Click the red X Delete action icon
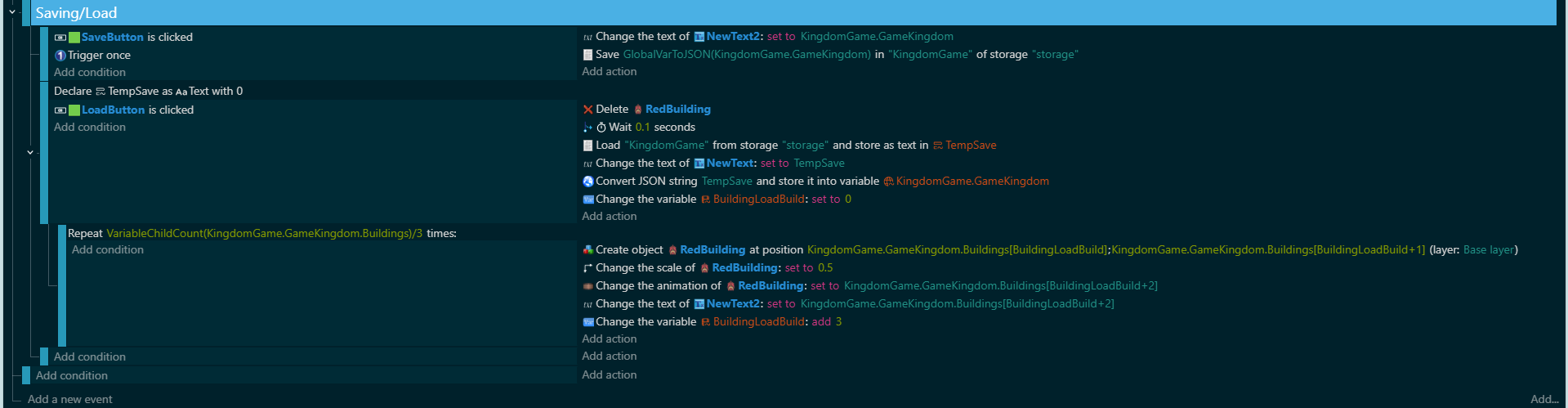This screenshot has width=1568, height=408. point(587,110)
